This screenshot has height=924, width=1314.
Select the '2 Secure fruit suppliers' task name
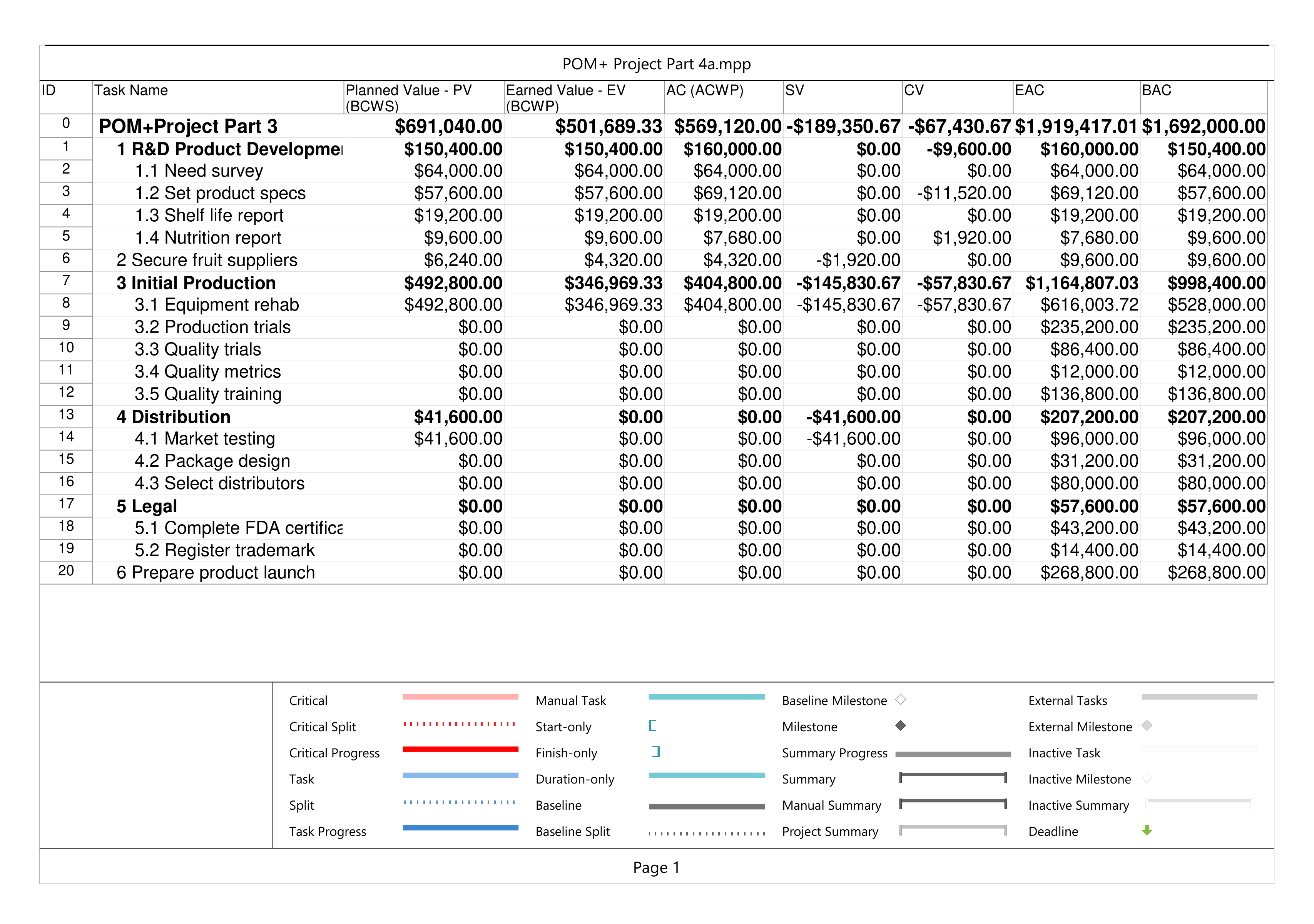207,260
